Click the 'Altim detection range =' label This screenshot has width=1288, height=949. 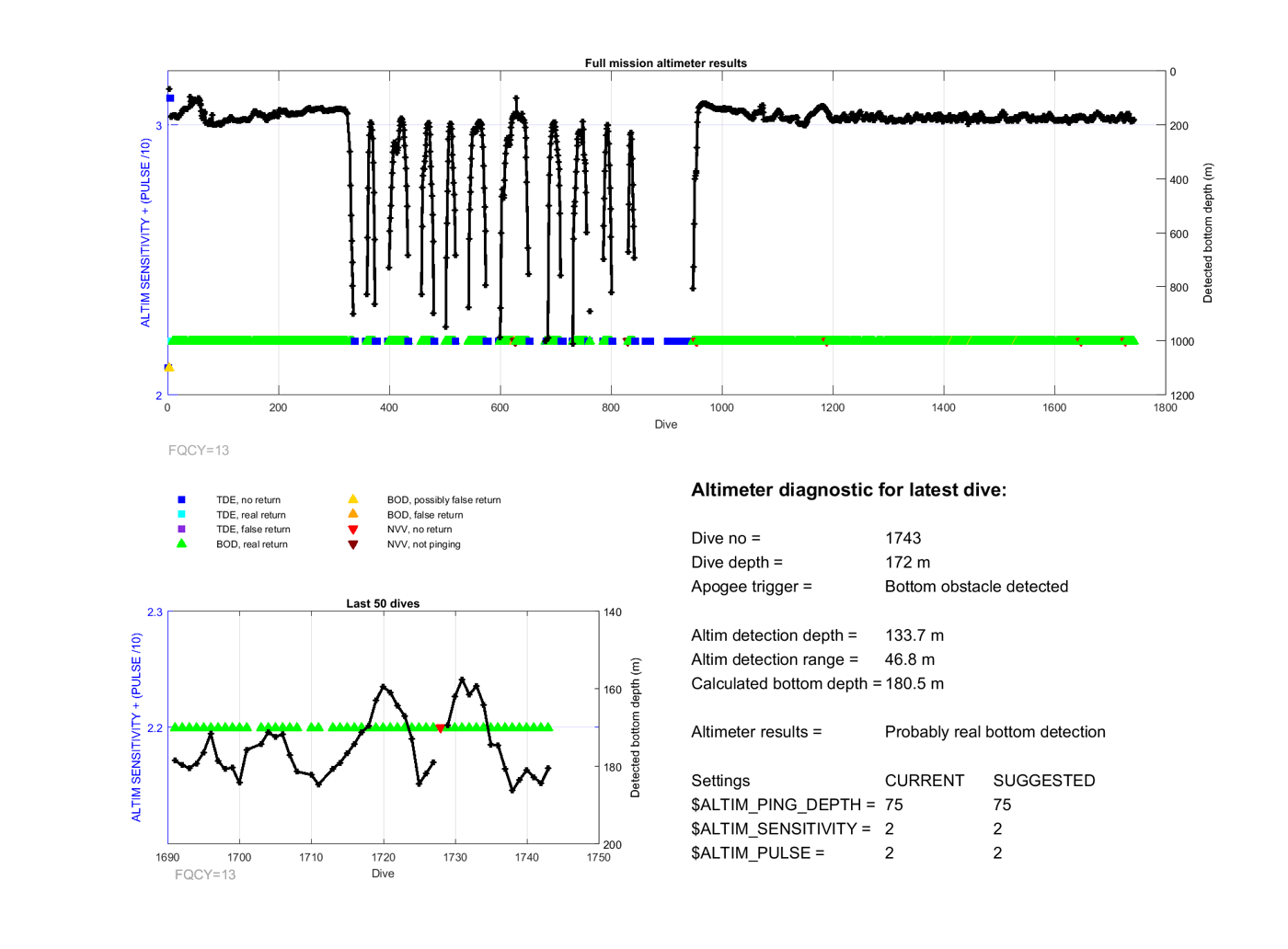tap(775, 659)
